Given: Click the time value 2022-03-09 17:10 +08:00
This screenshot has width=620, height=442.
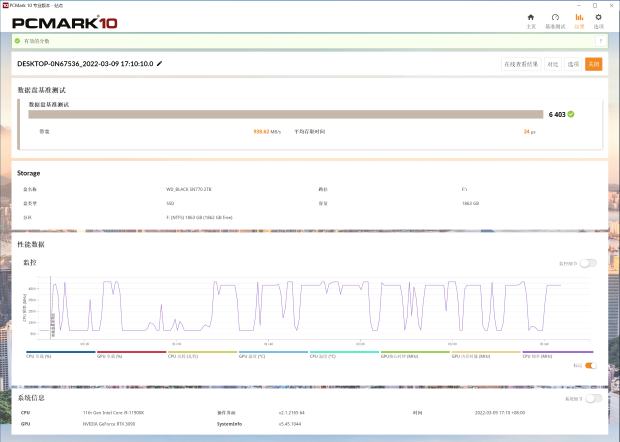Looking at the screenshot, I should tap(500, 412).
